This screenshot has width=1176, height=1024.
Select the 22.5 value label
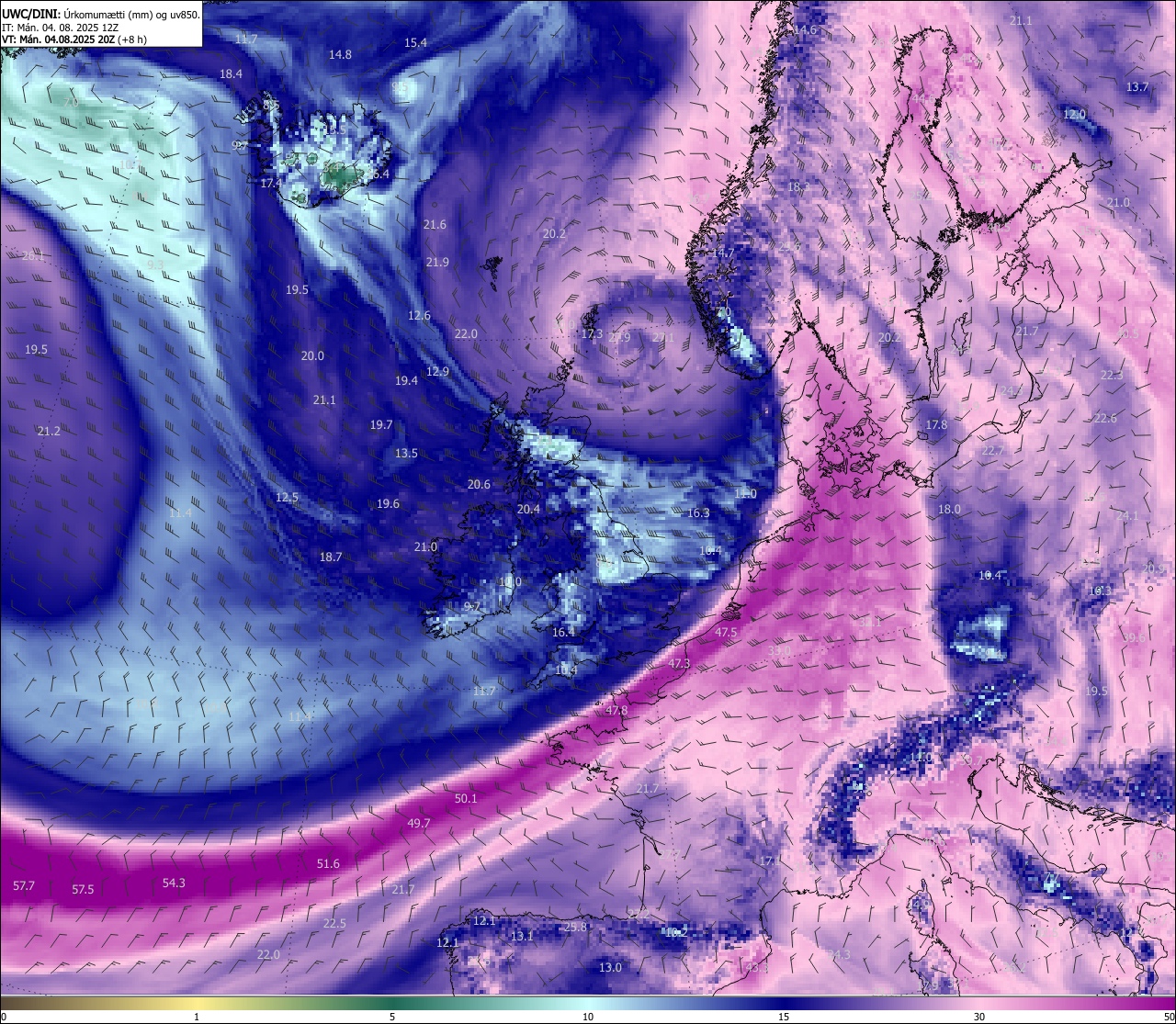point(334,923)
